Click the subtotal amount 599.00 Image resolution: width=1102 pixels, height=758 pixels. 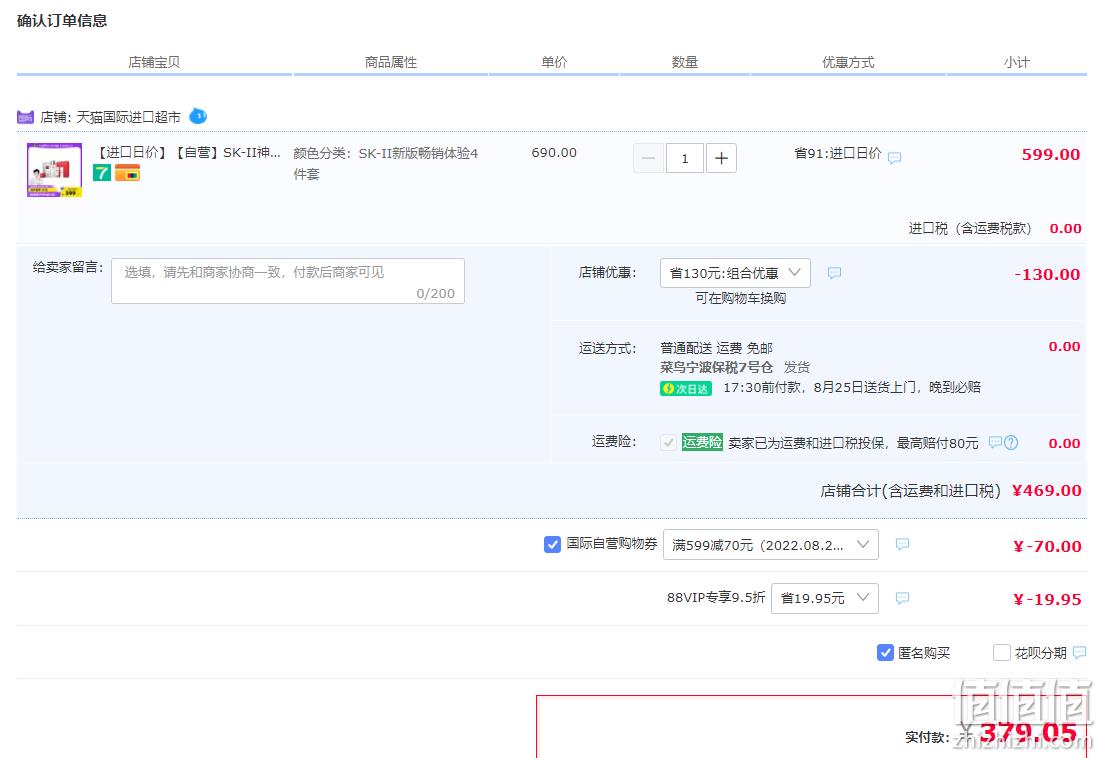[1051, 155]
